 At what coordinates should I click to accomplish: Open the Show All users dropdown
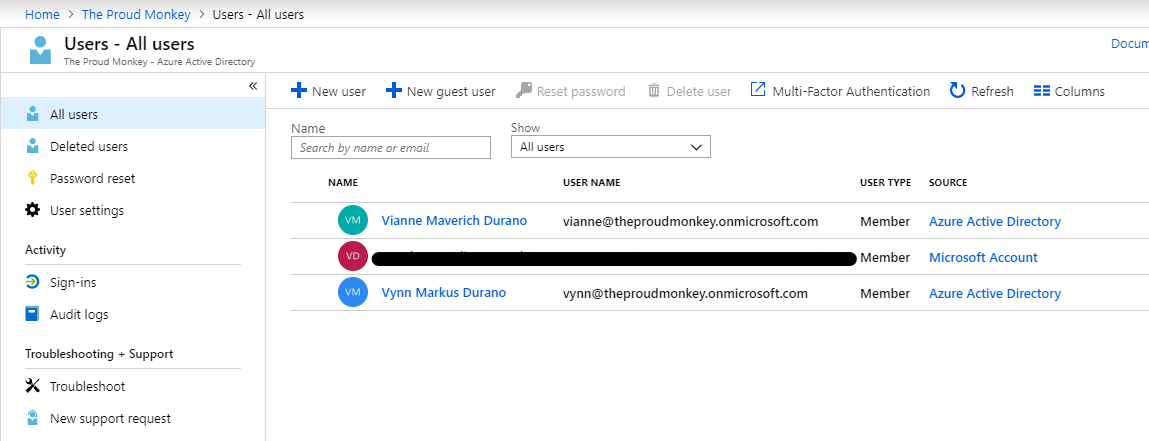click(x=610, y=147)
